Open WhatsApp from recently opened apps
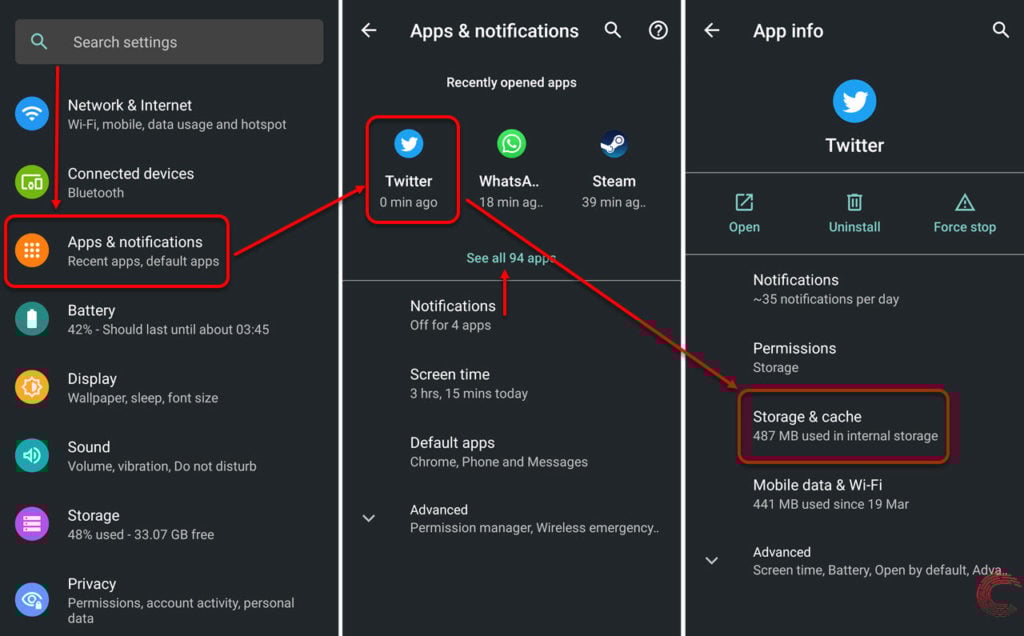The image size is (1024, 636). 511,170
